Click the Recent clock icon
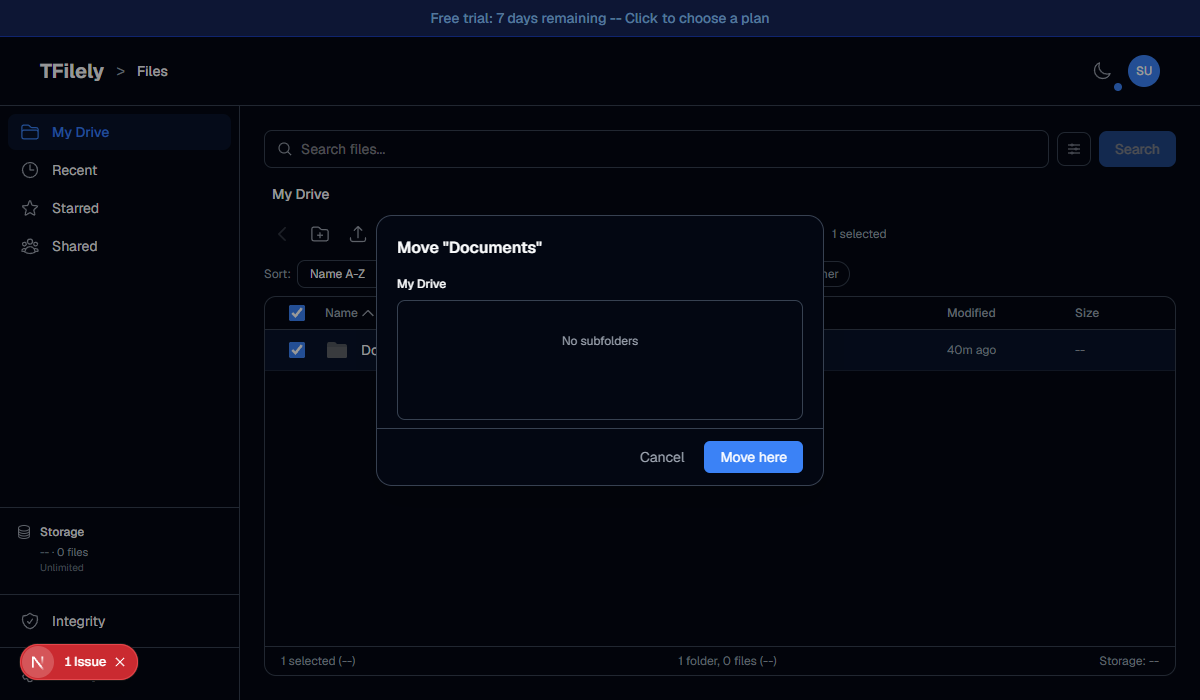 [30, 170]
